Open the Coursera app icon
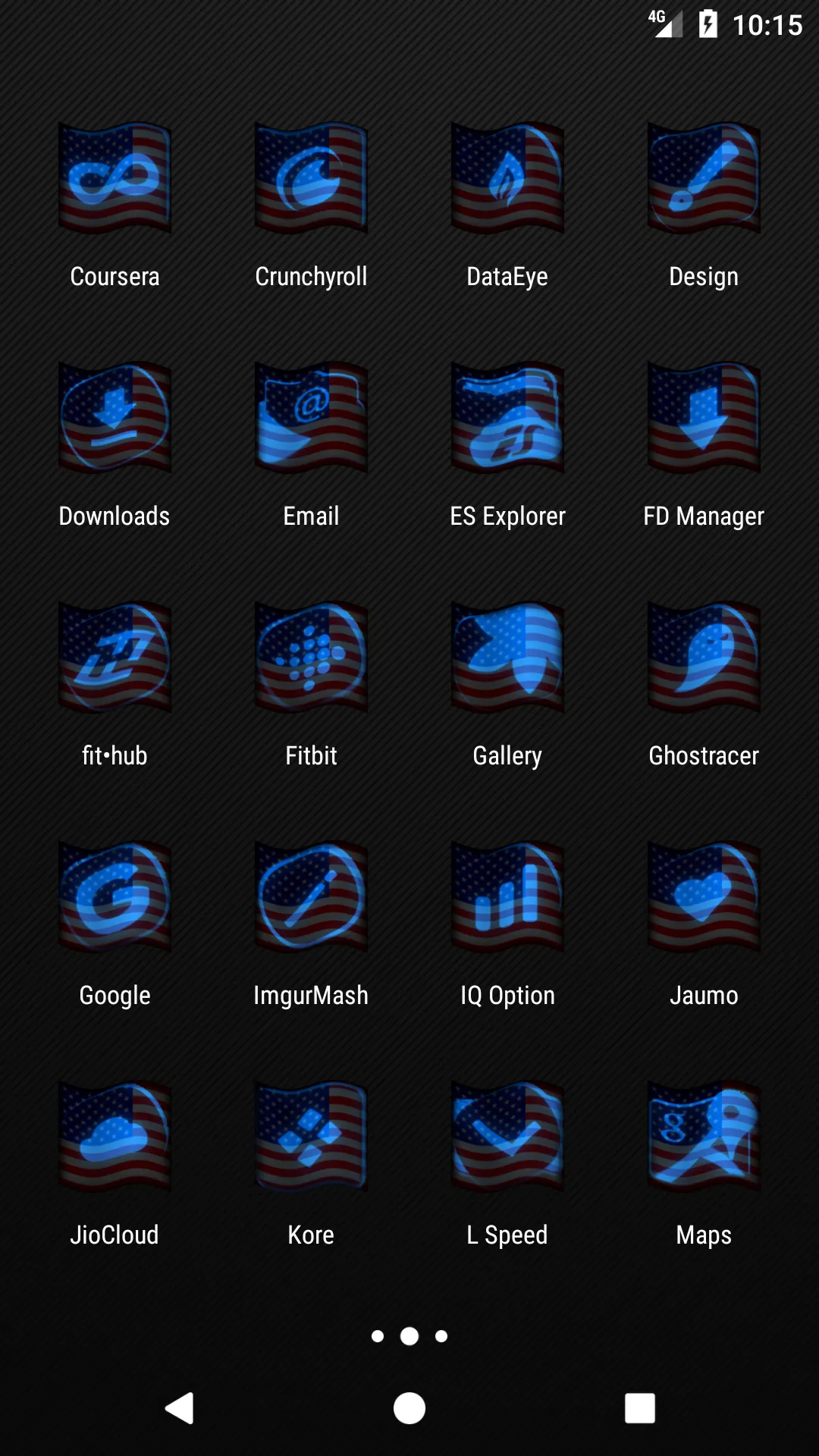This screenshot has height=1456, width=819. pos(115,177)
